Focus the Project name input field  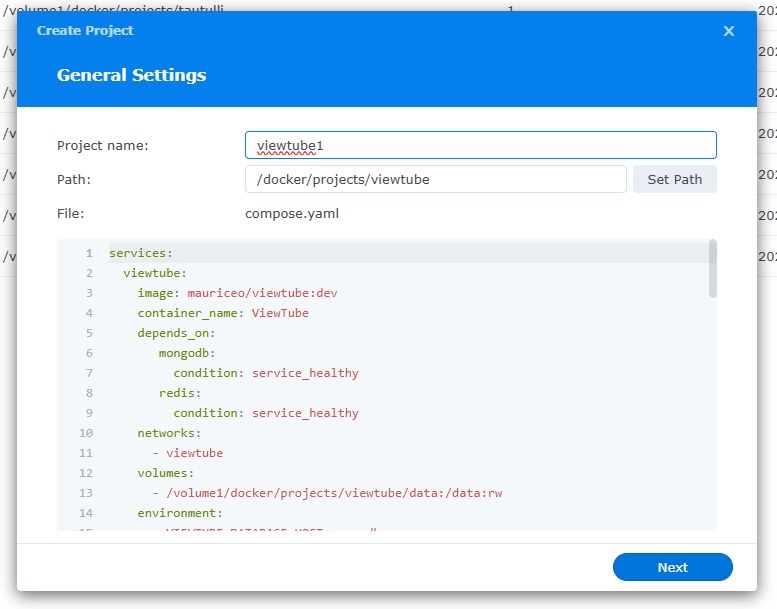[x=481, y=145]
